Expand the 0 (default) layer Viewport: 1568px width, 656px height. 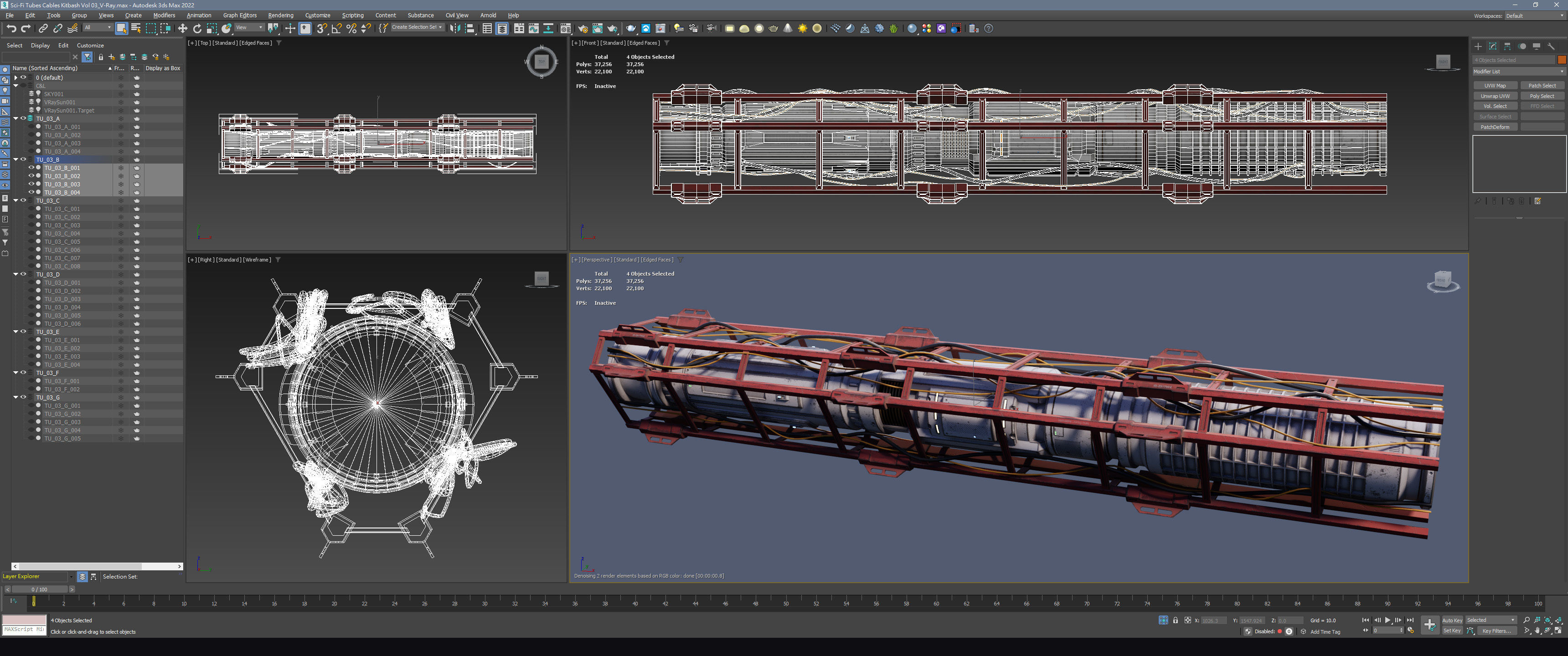coord(16,78)
